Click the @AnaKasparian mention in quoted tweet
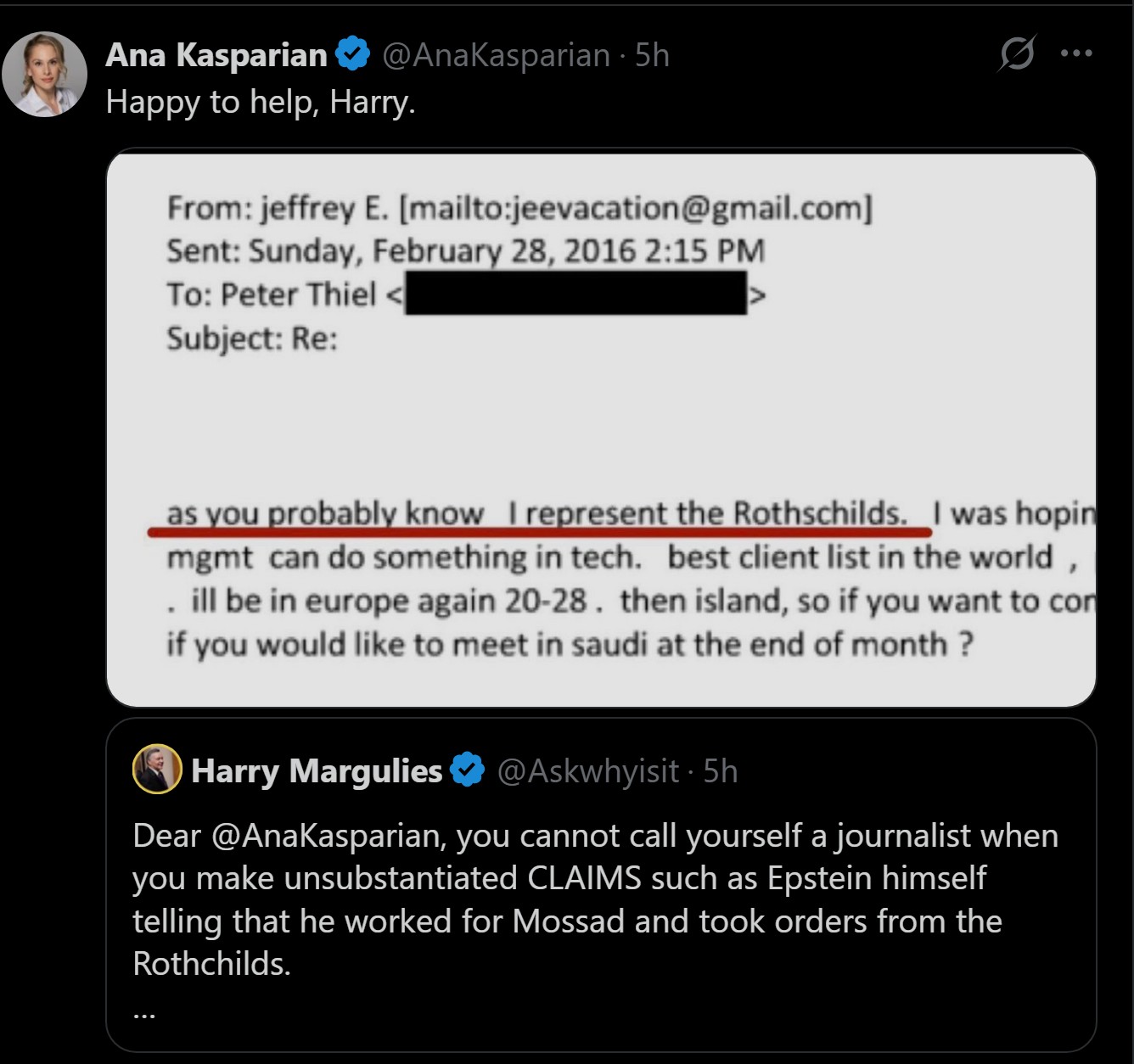The image size is (1134, 1064). (327, 837)
